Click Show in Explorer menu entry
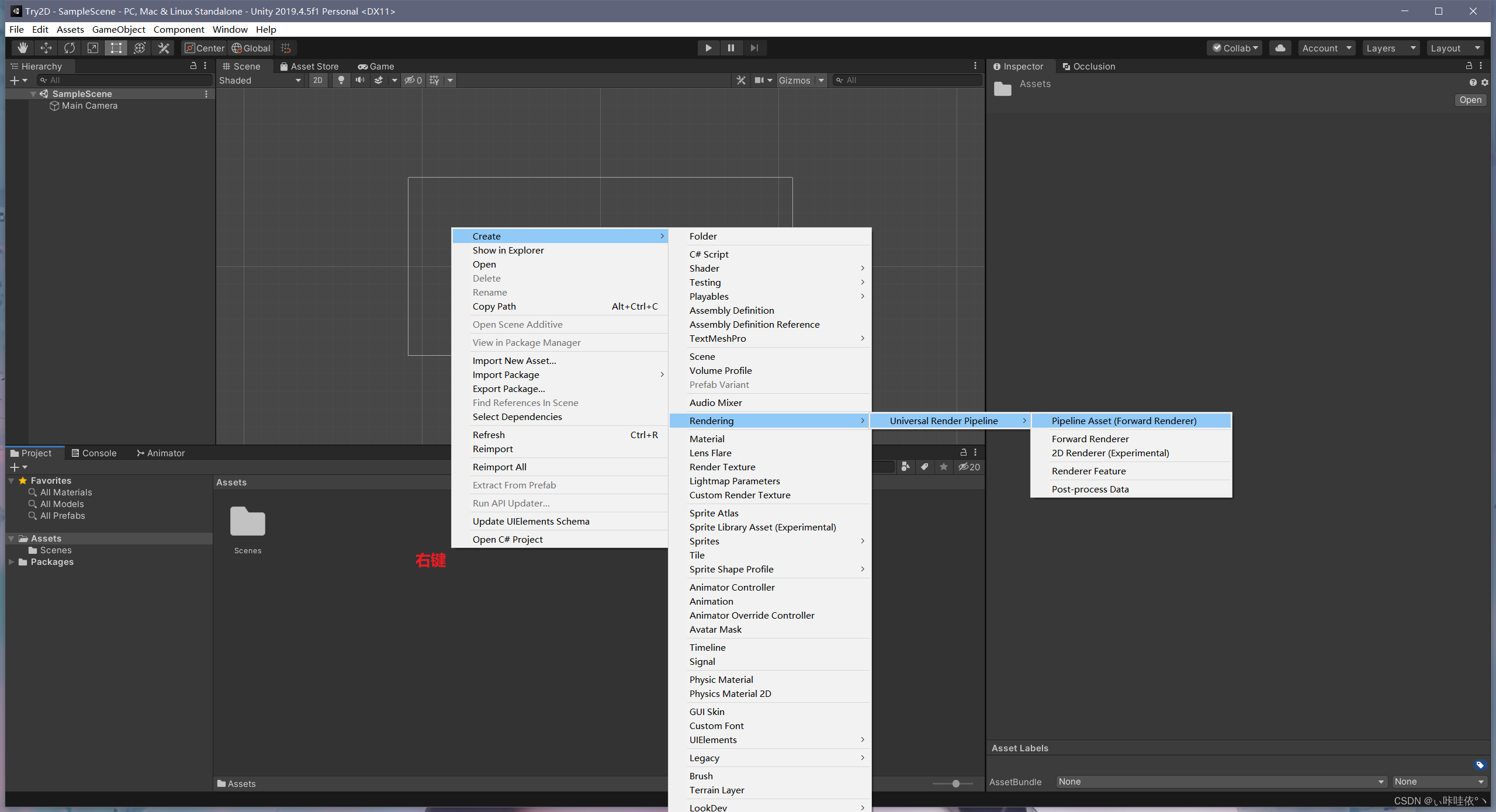Image resolution: width=1496 pixels, height=812 pixels. point(560,250)
